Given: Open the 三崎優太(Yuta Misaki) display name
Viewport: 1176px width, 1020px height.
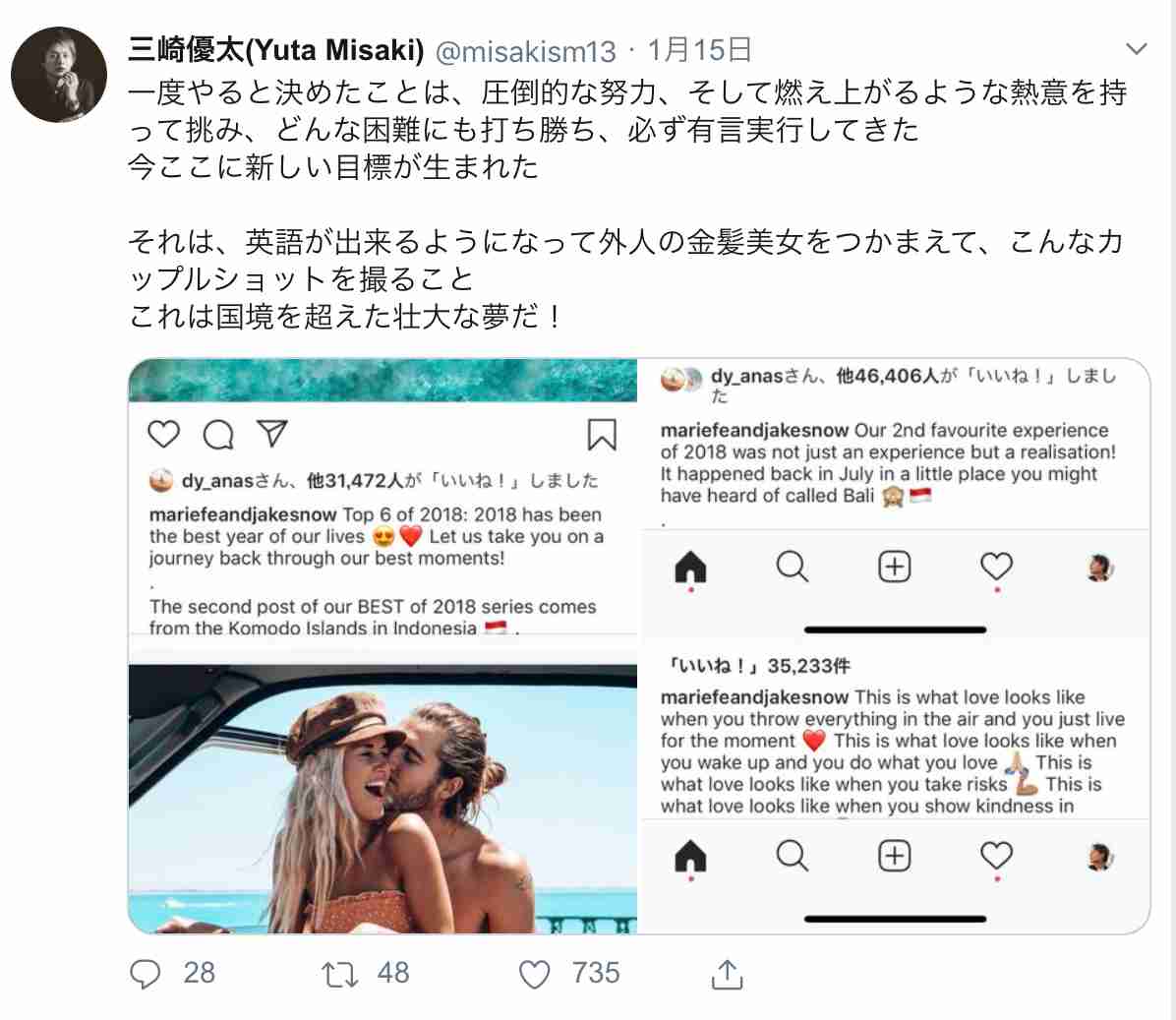Looking at the screenshot, I should pos(276,50).
